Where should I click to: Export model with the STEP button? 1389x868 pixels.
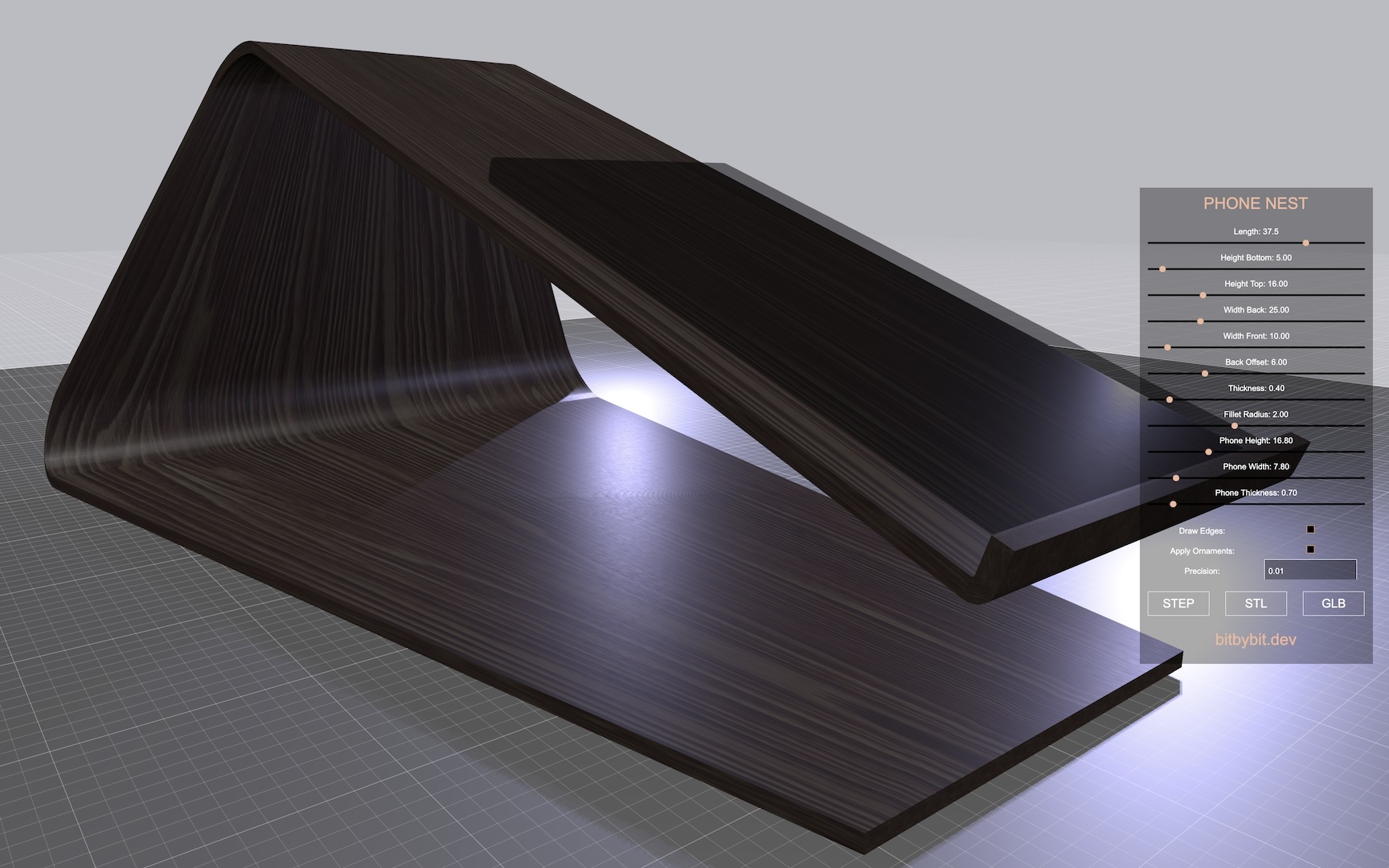(1178, 604)
